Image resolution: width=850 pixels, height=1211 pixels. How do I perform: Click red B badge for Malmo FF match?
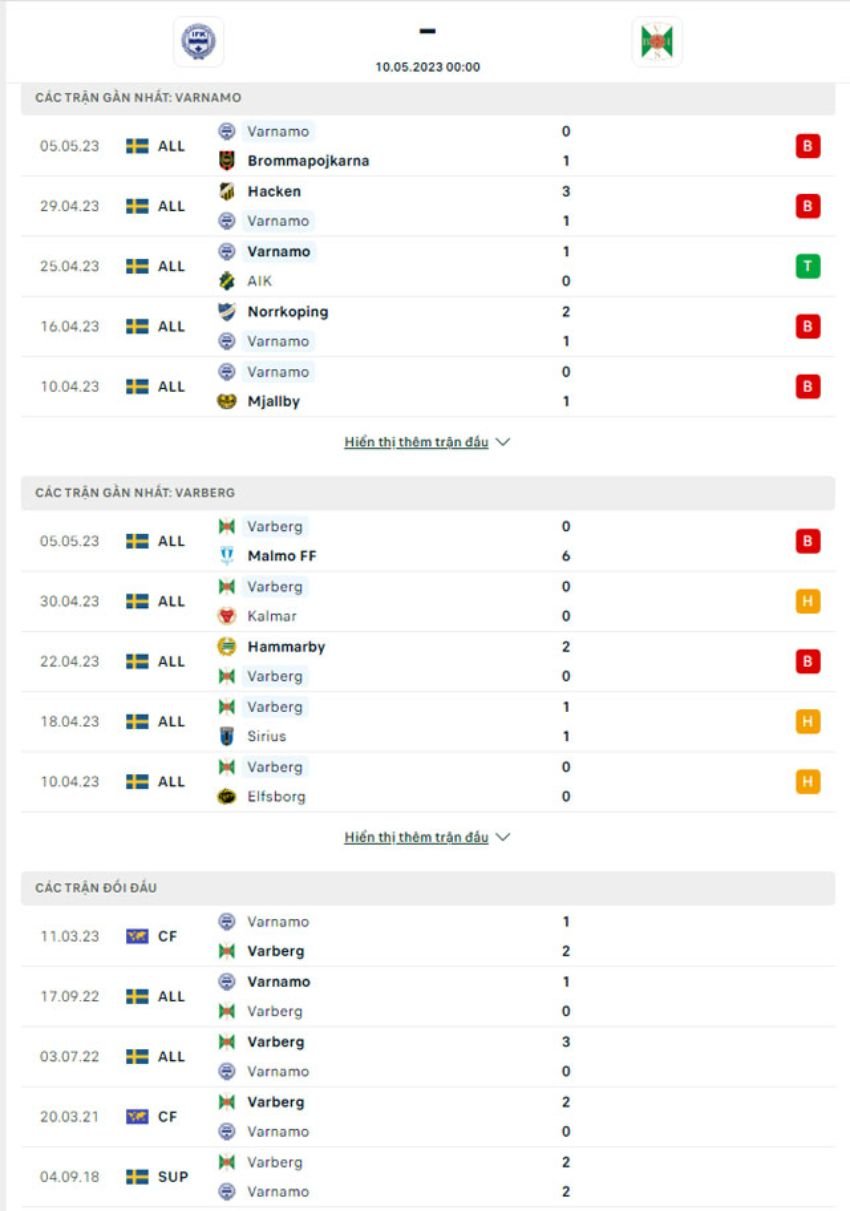tap(808, 541)
